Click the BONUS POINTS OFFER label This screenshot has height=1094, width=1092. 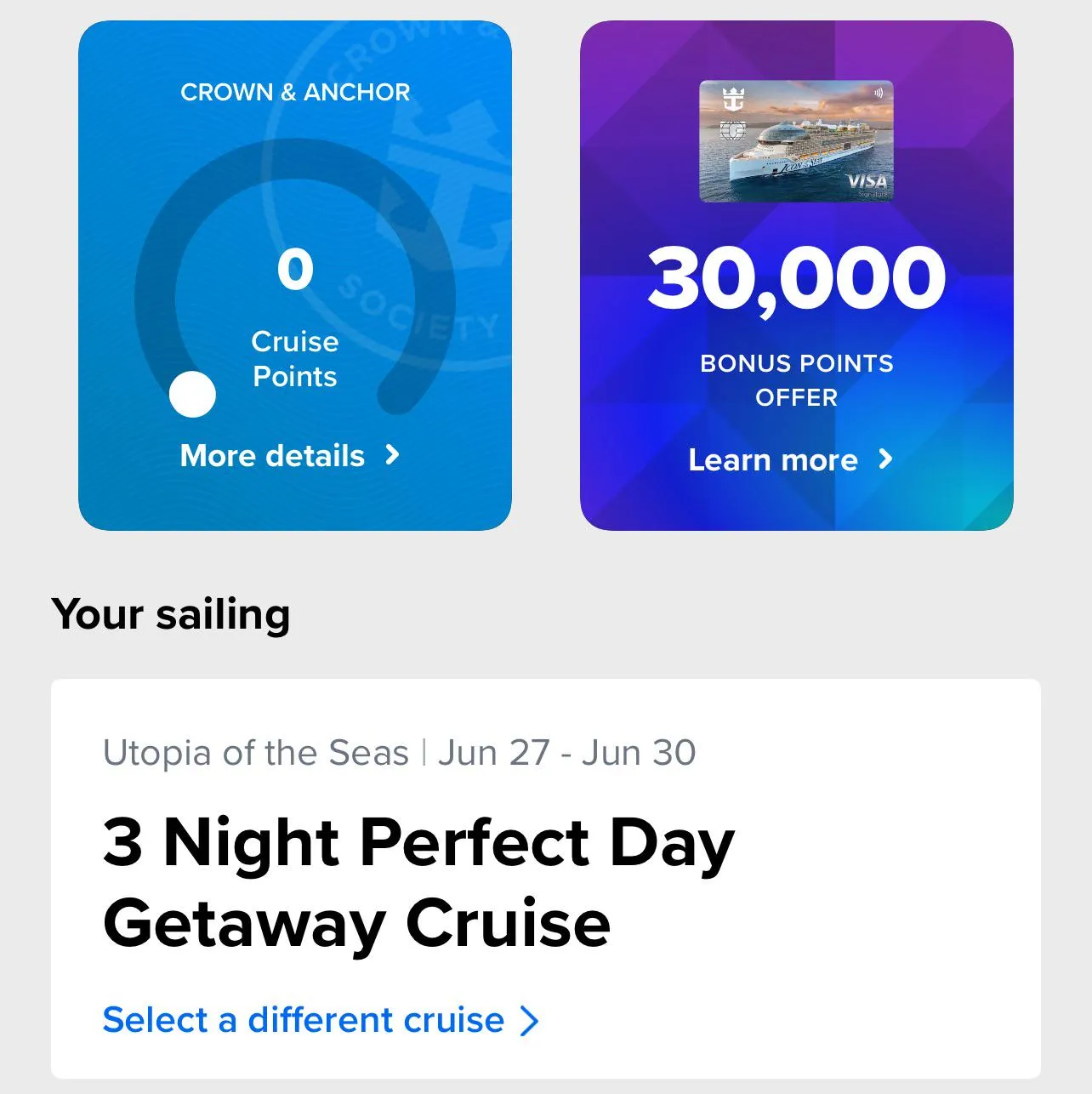pos(796,379)
